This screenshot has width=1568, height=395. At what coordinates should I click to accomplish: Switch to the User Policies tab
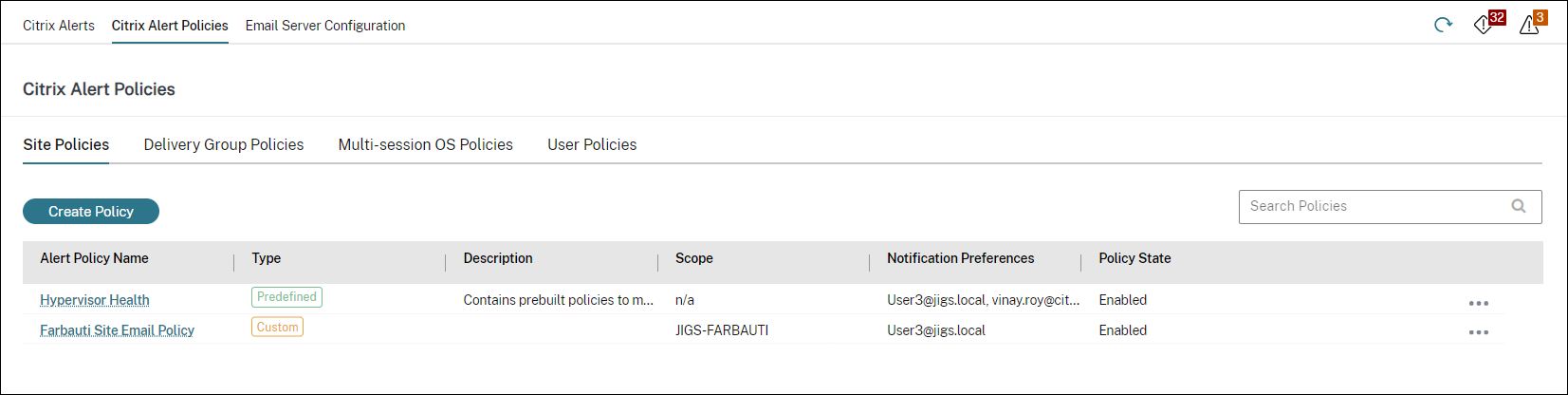pos(592,144)
